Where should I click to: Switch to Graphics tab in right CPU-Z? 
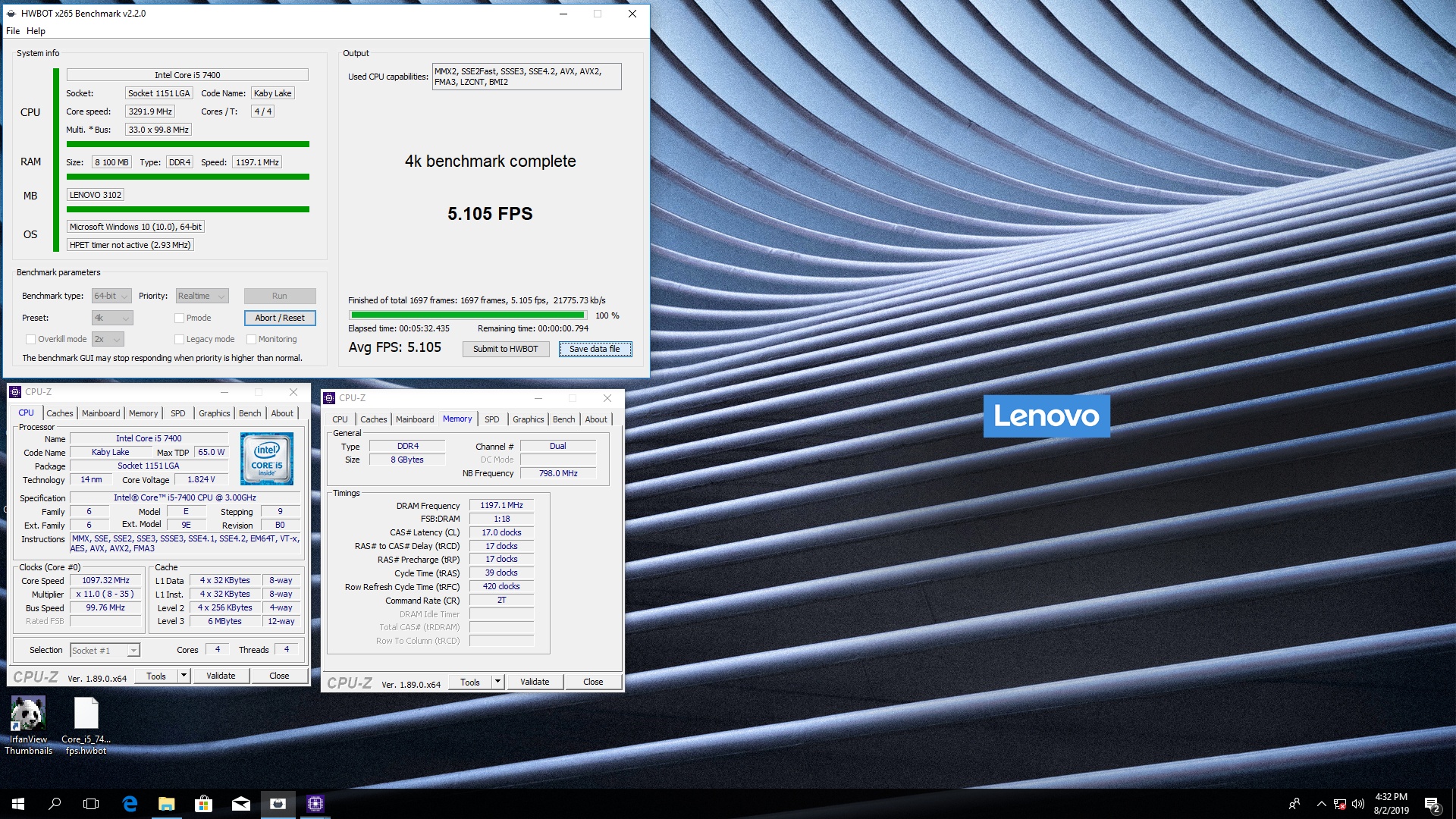pyautogui.click(x=529, y=419)
